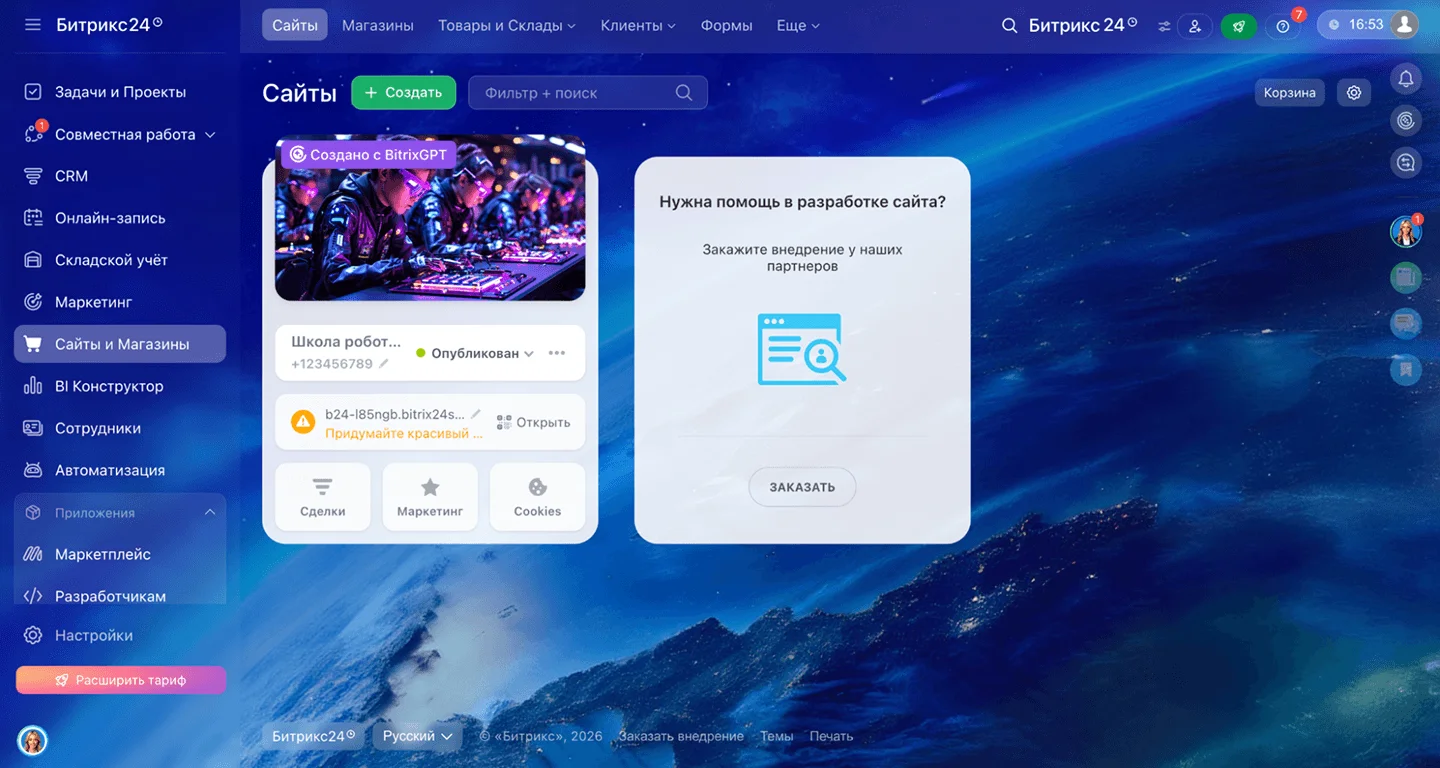Focus the Фильтр + поиск field
The width and height of the screenshot is (1440, 768).
(588, 92)
